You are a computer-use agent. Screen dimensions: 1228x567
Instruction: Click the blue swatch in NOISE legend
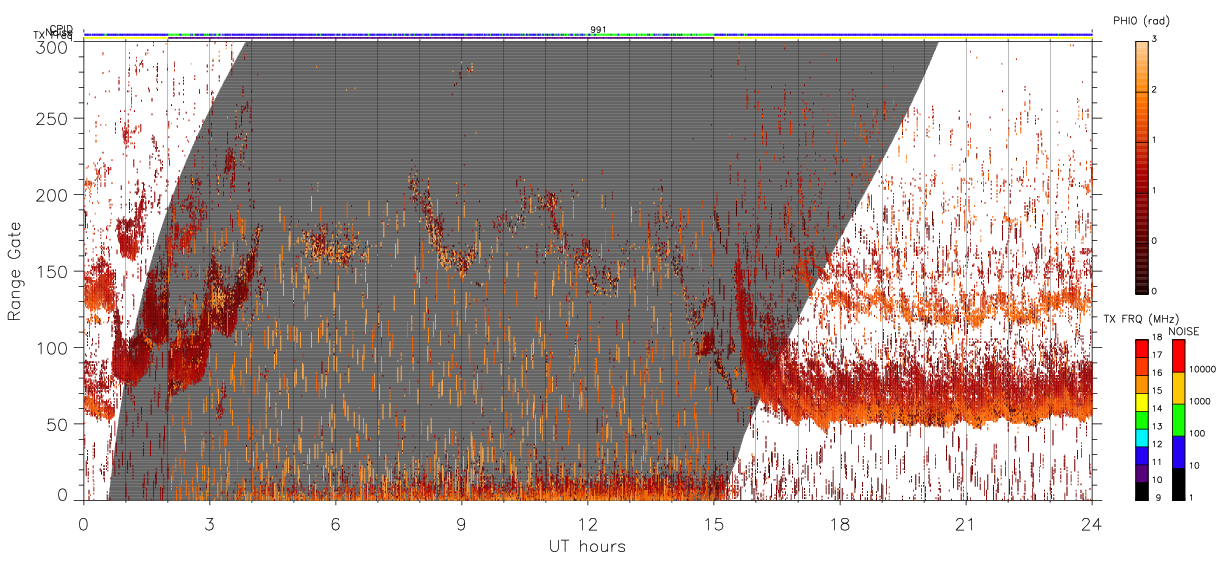pos(1178,451)
